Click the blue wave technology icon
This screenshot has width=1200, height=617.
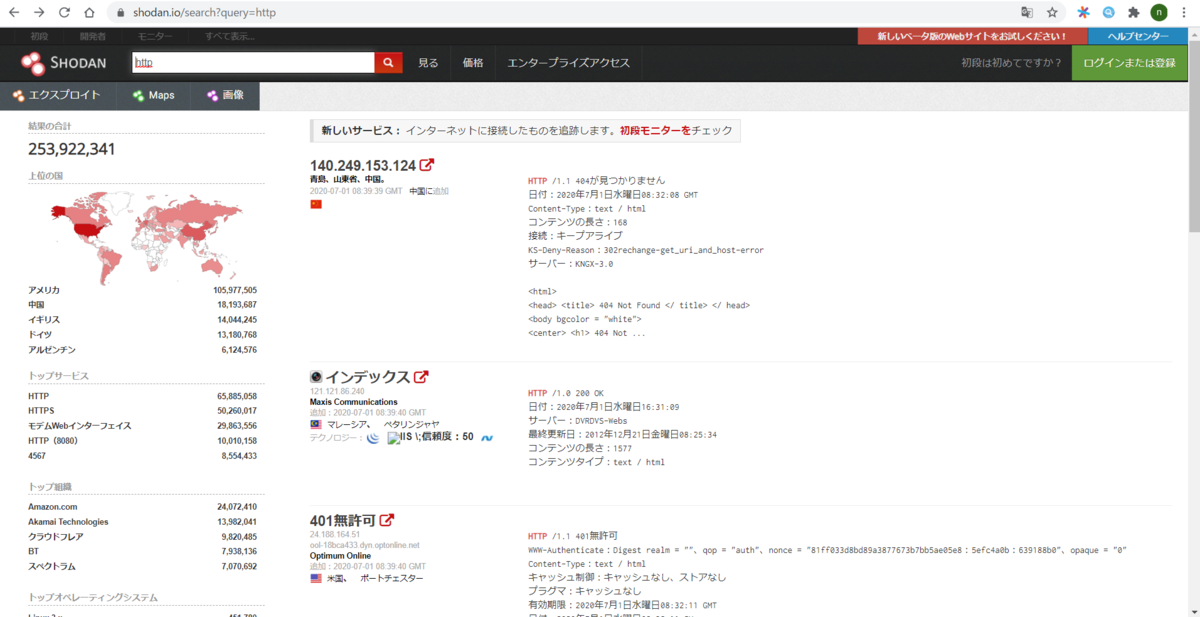487,437
